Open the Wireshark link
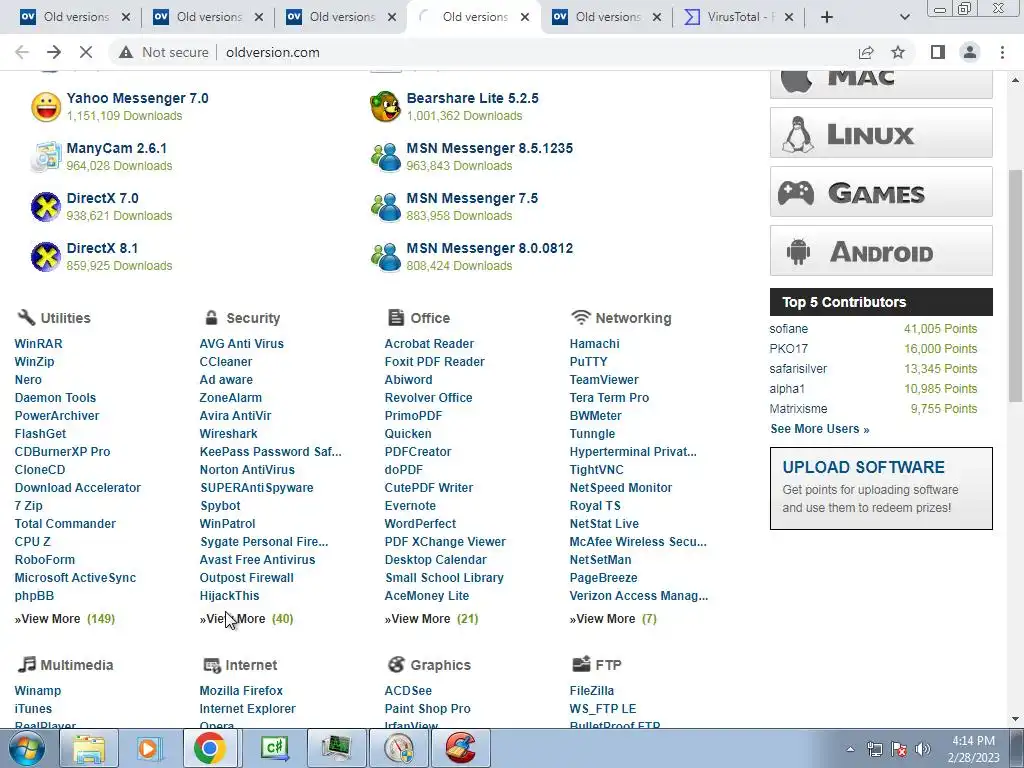The image size is (1024, 768). 228,434
